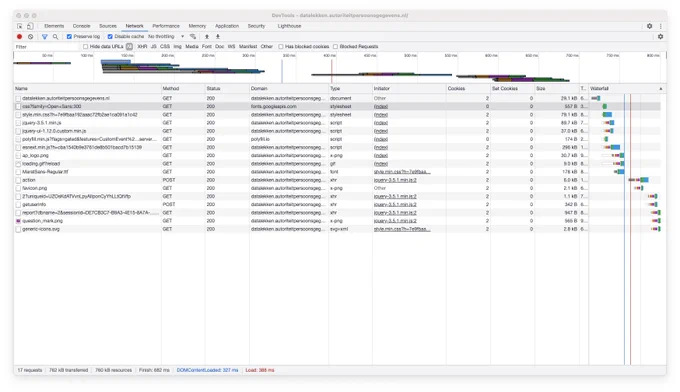Viewport: 680px width, 392px height.
Task: Filter requests by Media type
Action: [x=192, y=46]
